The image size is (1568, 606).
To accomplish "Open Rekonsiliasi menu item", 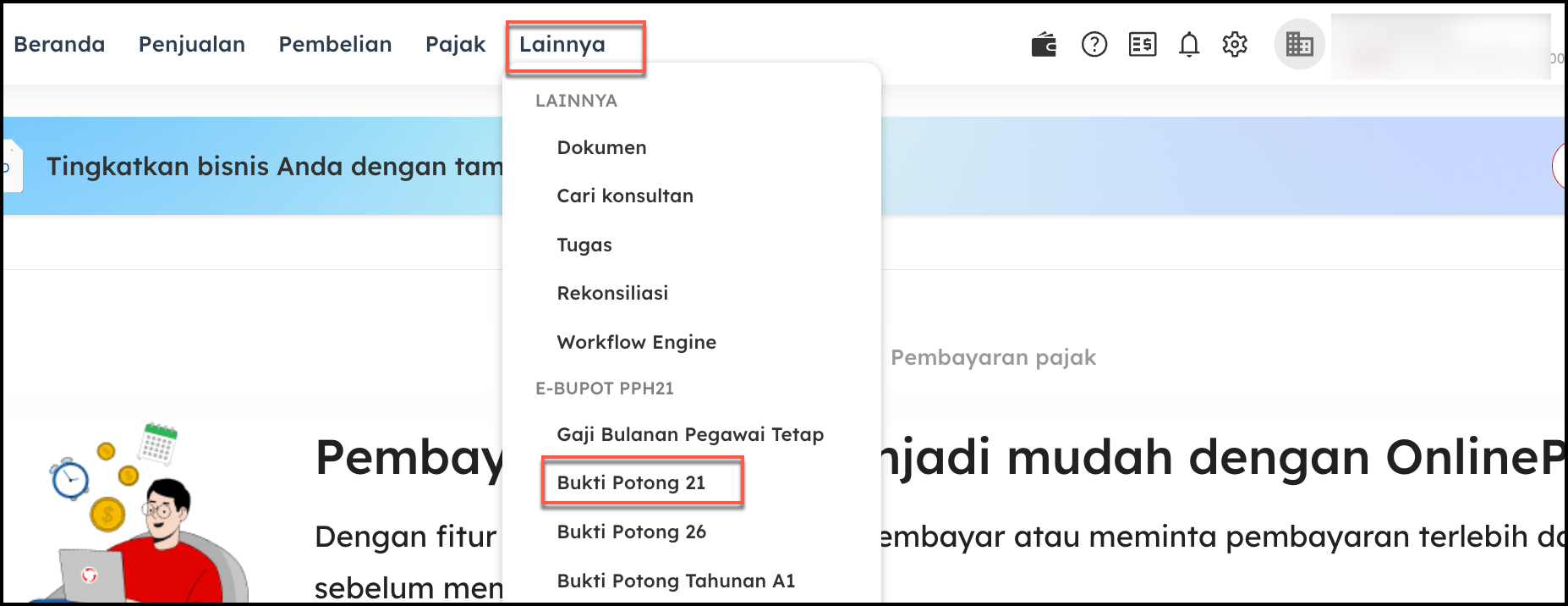I will [612, 293].
